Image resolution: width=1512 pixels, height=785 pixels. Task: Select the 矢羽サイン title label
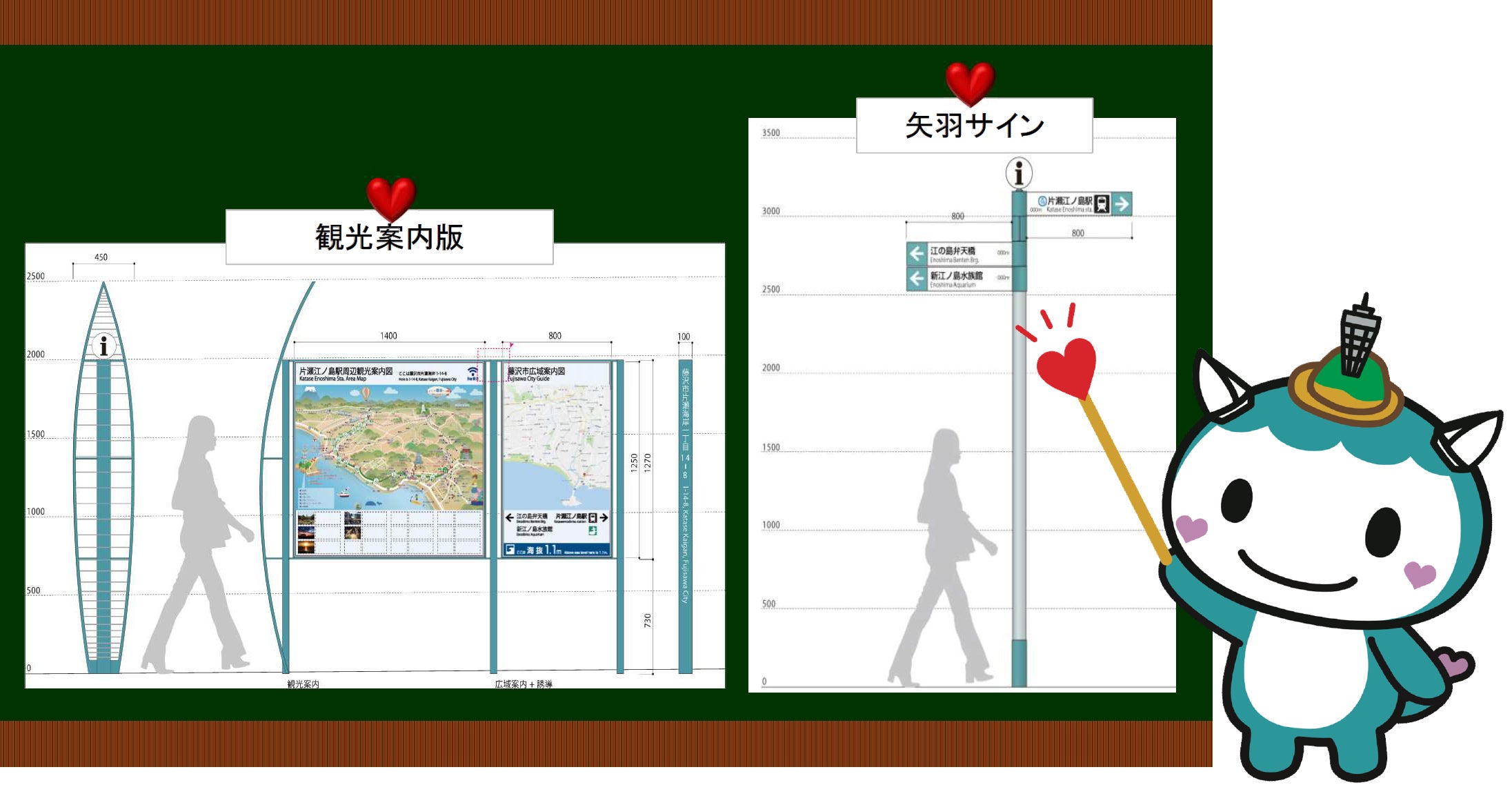[x=974, y=126]
